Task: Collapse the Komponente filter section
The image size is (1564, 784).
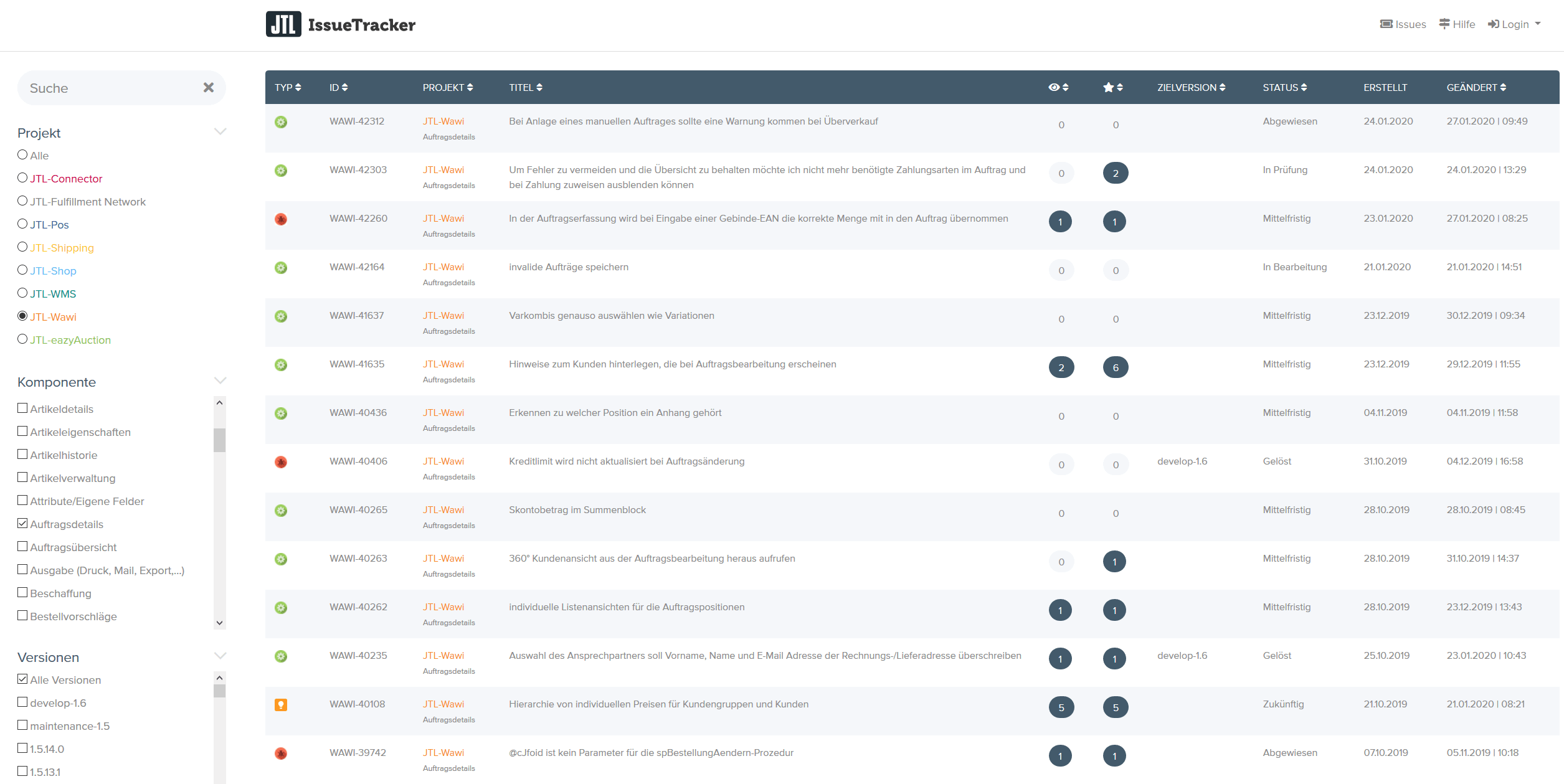Action: coord(220,380)
